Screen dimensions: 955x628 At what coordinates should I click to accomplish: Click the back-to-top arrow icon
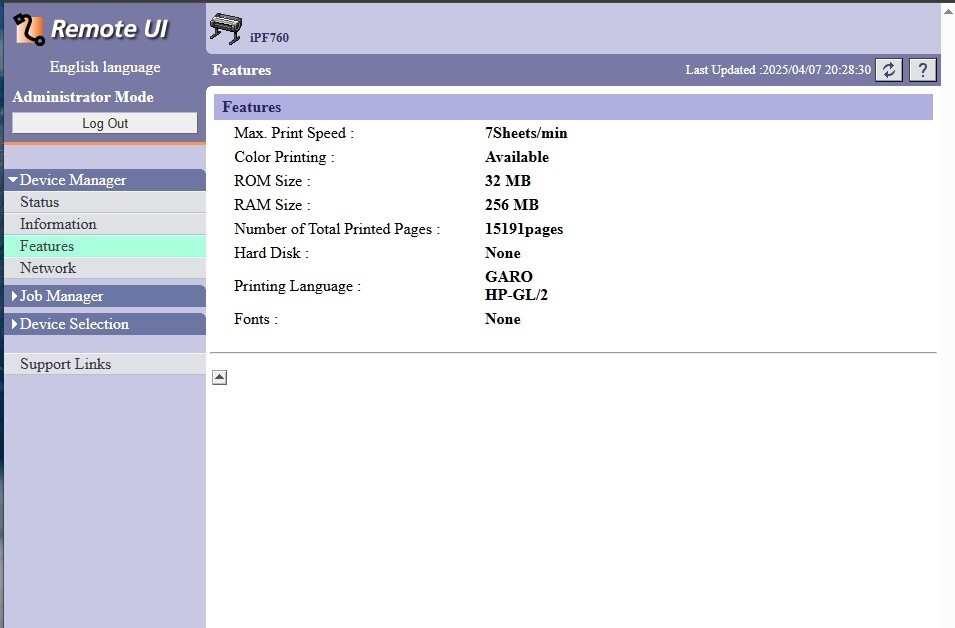[219, 377]
